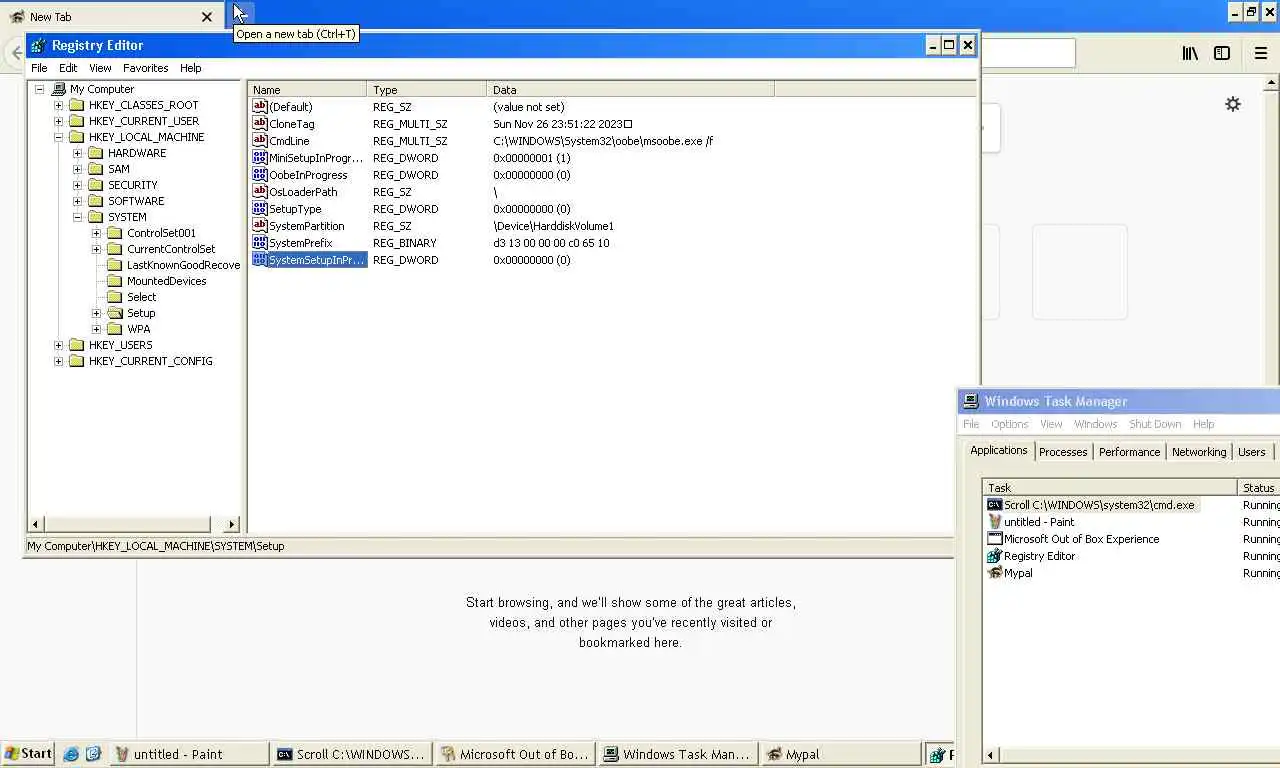This screenshot has width=1280, height=768.
Task: Expand the HARDWARE key
Action: pos(77,153)
